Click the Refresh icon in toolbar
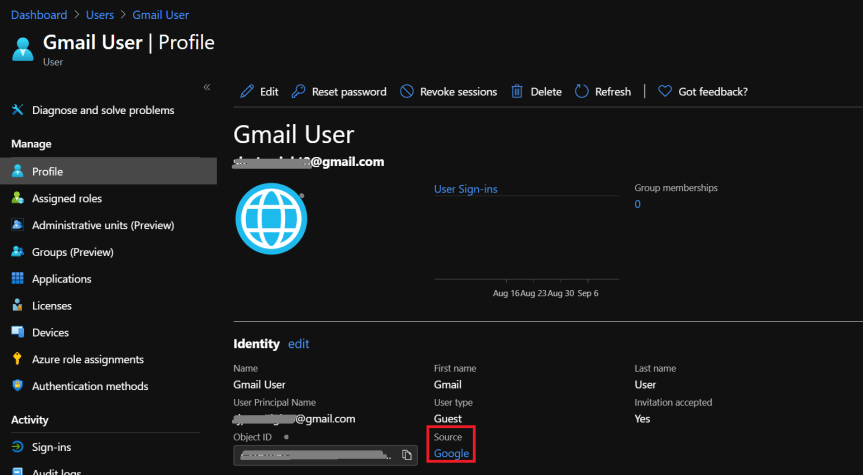The width and height of the screenshot is (863, 475). pyautogui.click(x=582, y=92)
